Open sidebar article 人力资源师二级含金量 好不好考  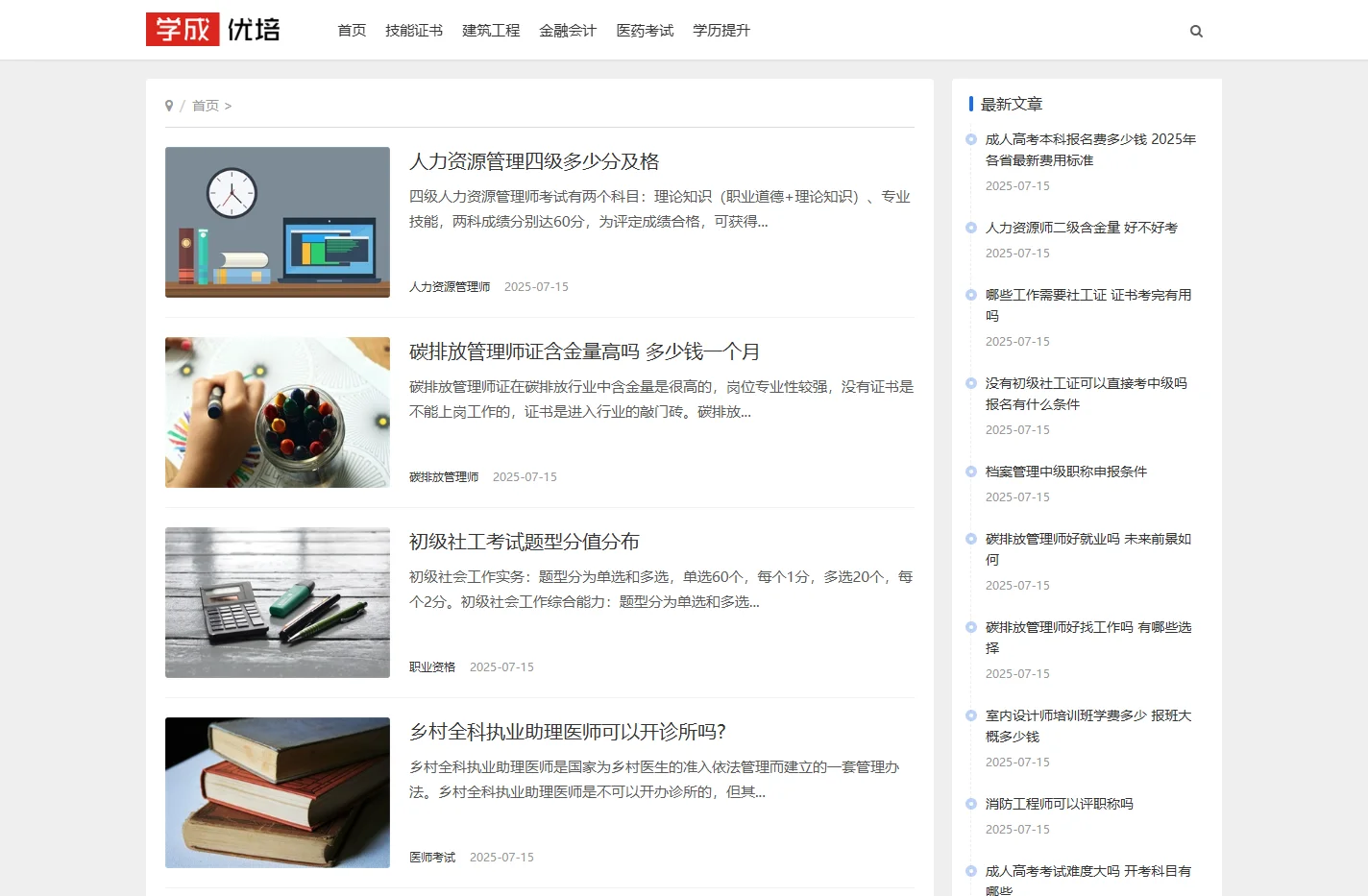[1082, 228]
